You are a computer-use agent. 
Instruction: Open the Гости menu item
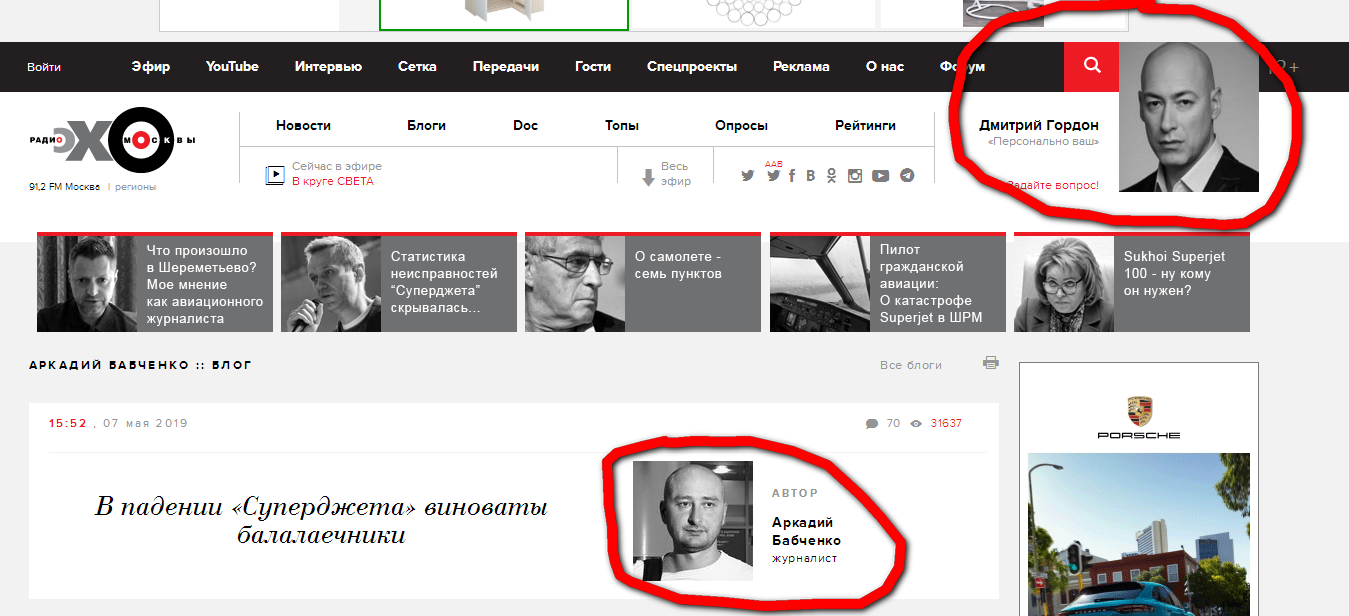click(x=593, y=67)
